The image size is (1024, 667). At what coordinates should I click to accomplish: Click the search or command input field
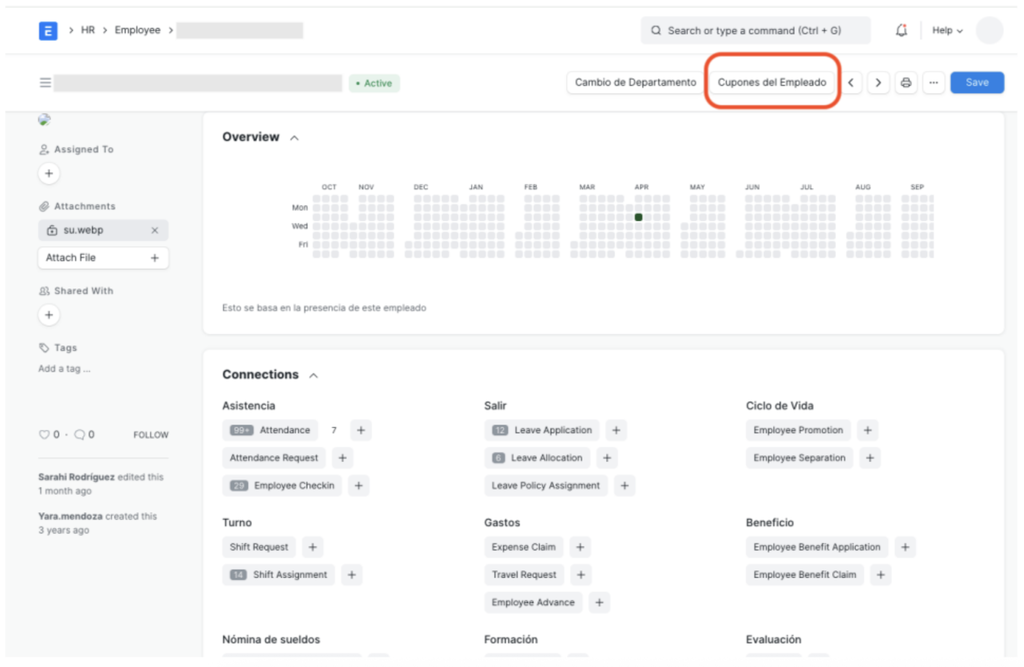(755, 31)
